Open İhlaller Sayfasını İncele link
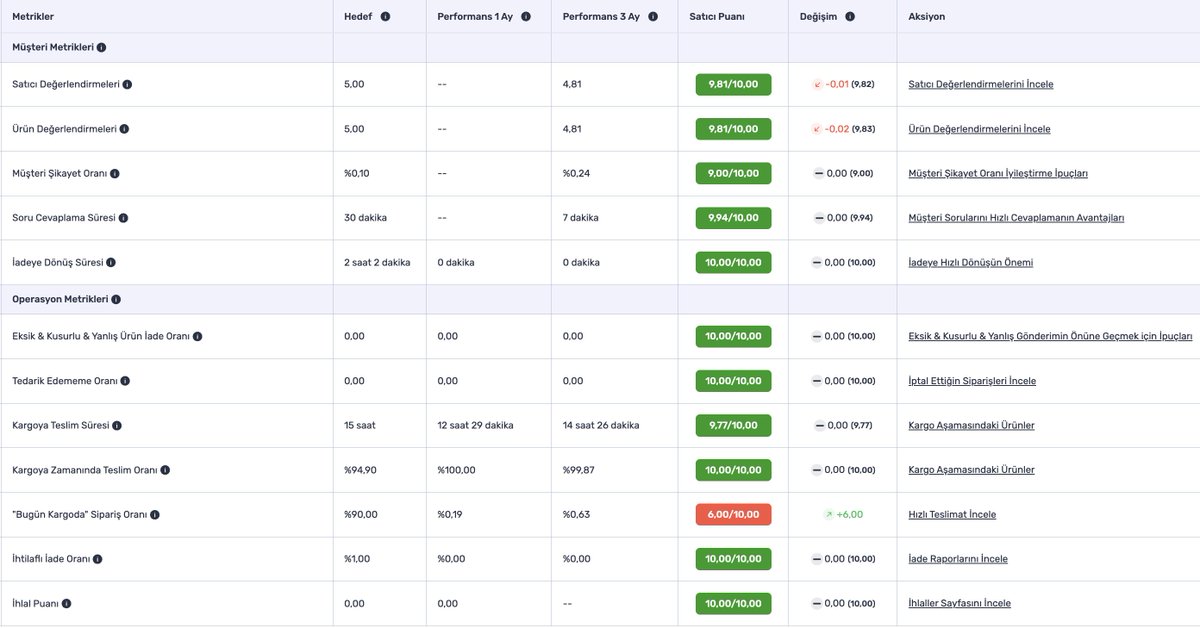Viewport: 1200px width, 628px height. (959, 604)
